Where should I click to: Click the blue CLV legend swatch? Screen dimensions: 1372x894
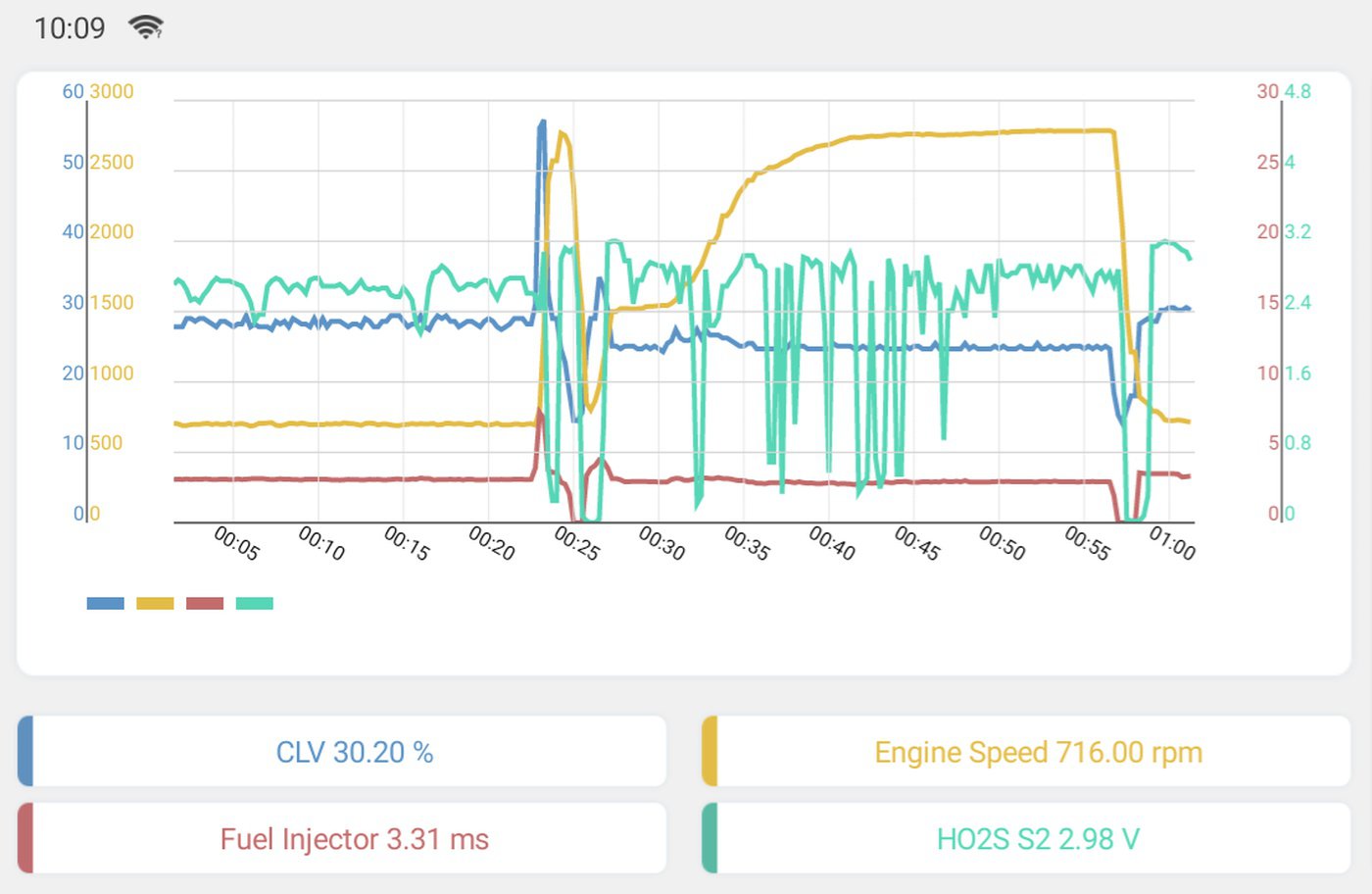[x=105, y=603]
